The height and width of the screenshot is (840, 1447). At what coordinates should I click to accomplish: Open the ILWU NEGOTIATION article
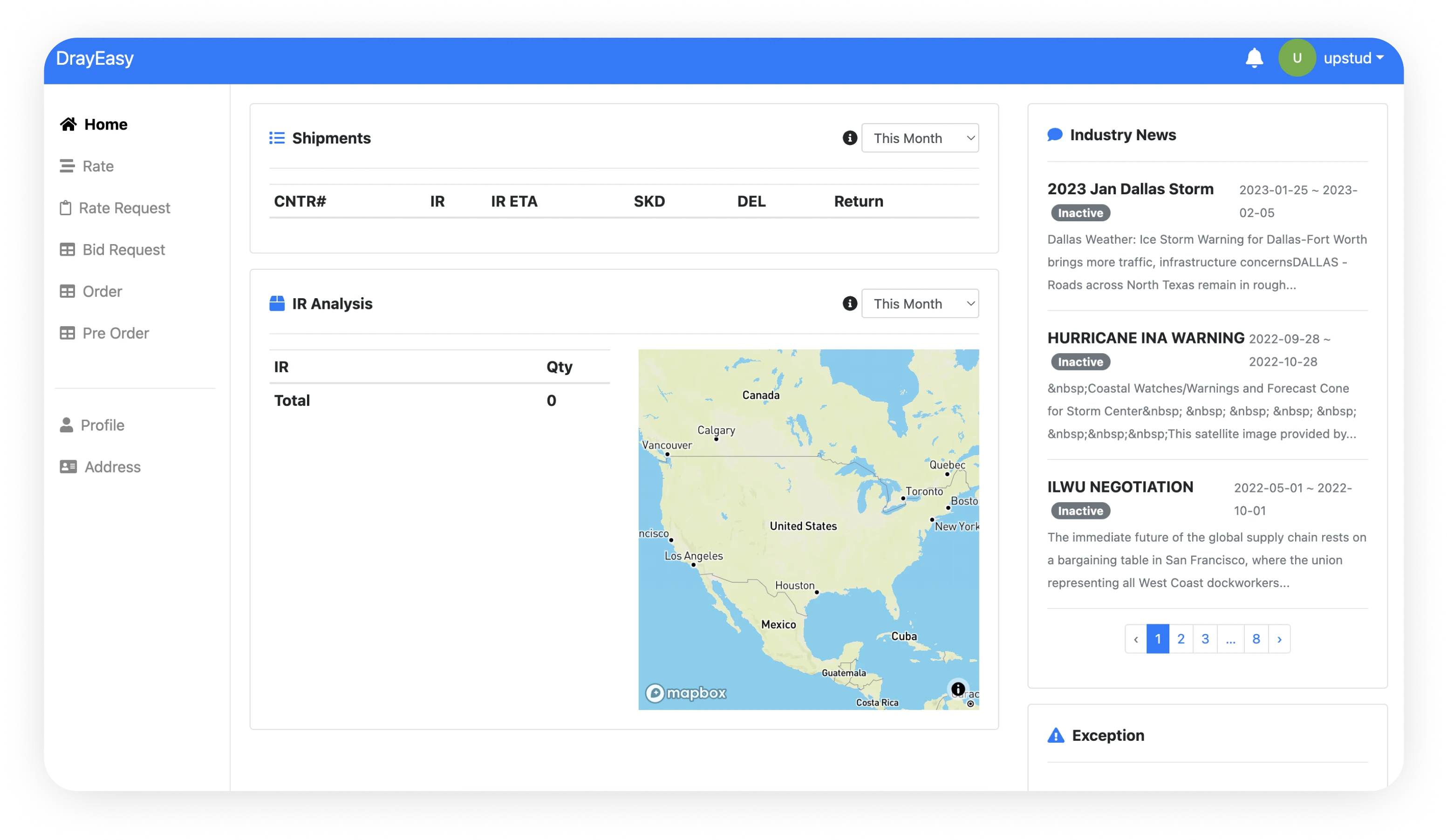point(1119,486)
